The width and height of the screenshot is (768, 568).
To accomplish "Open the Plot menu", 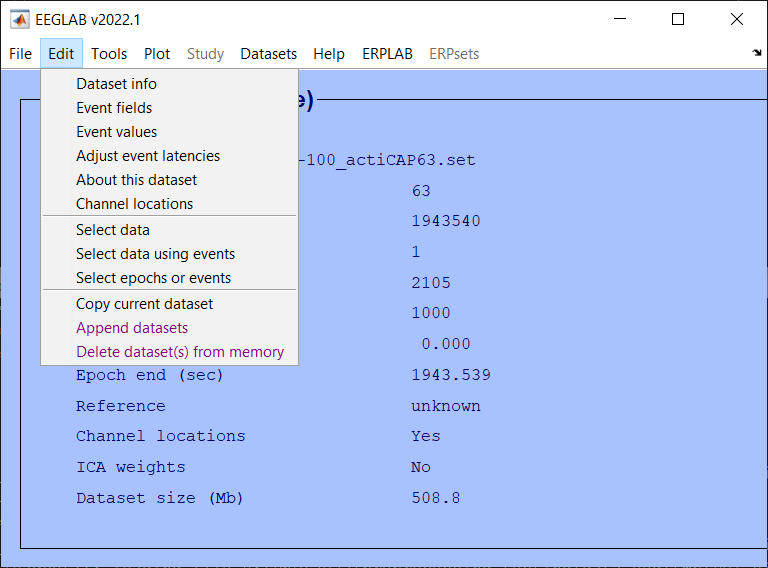I will coord(157,54).
